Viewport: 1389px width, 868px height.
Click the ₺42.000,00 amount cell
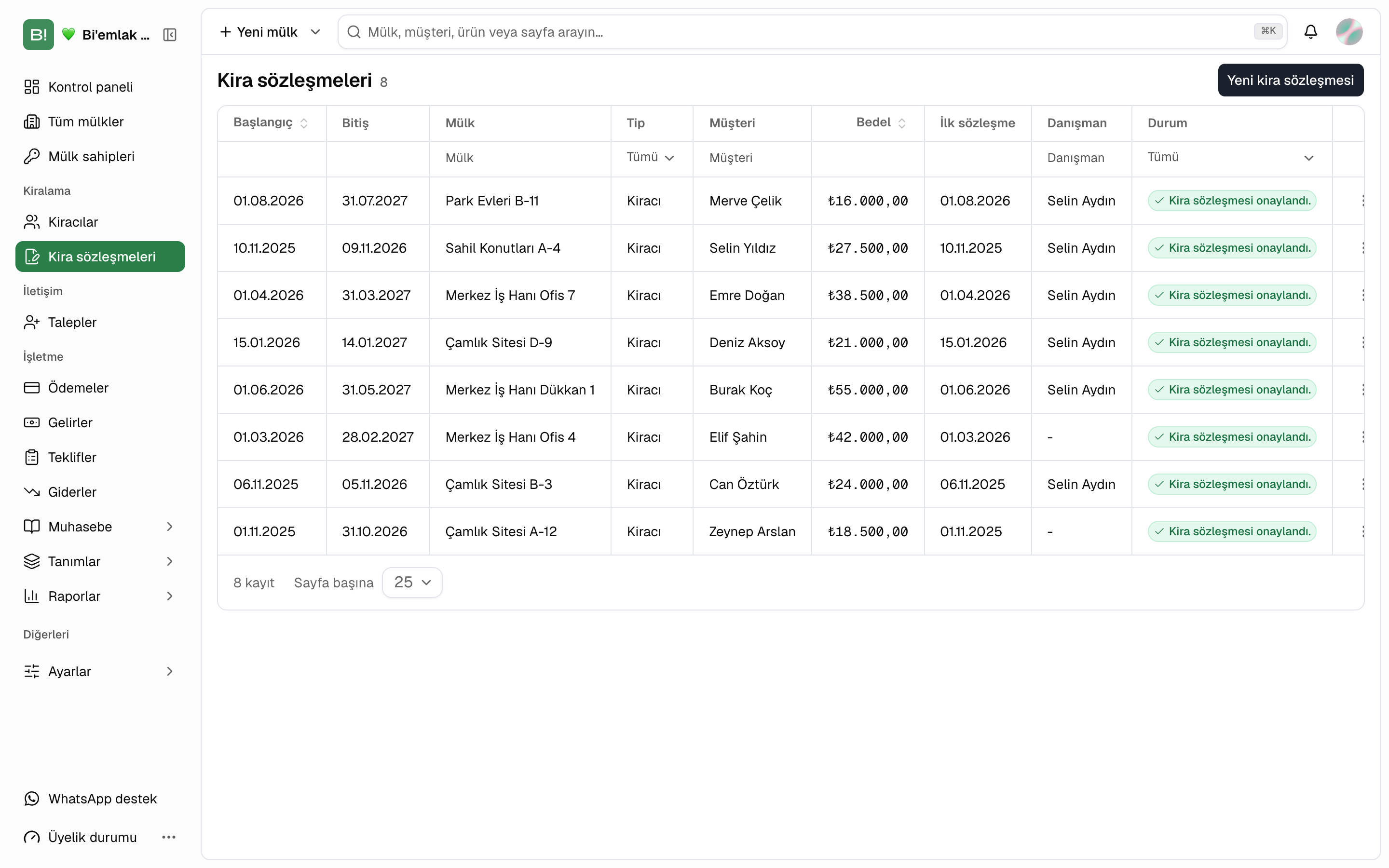(x=868, y=437)
